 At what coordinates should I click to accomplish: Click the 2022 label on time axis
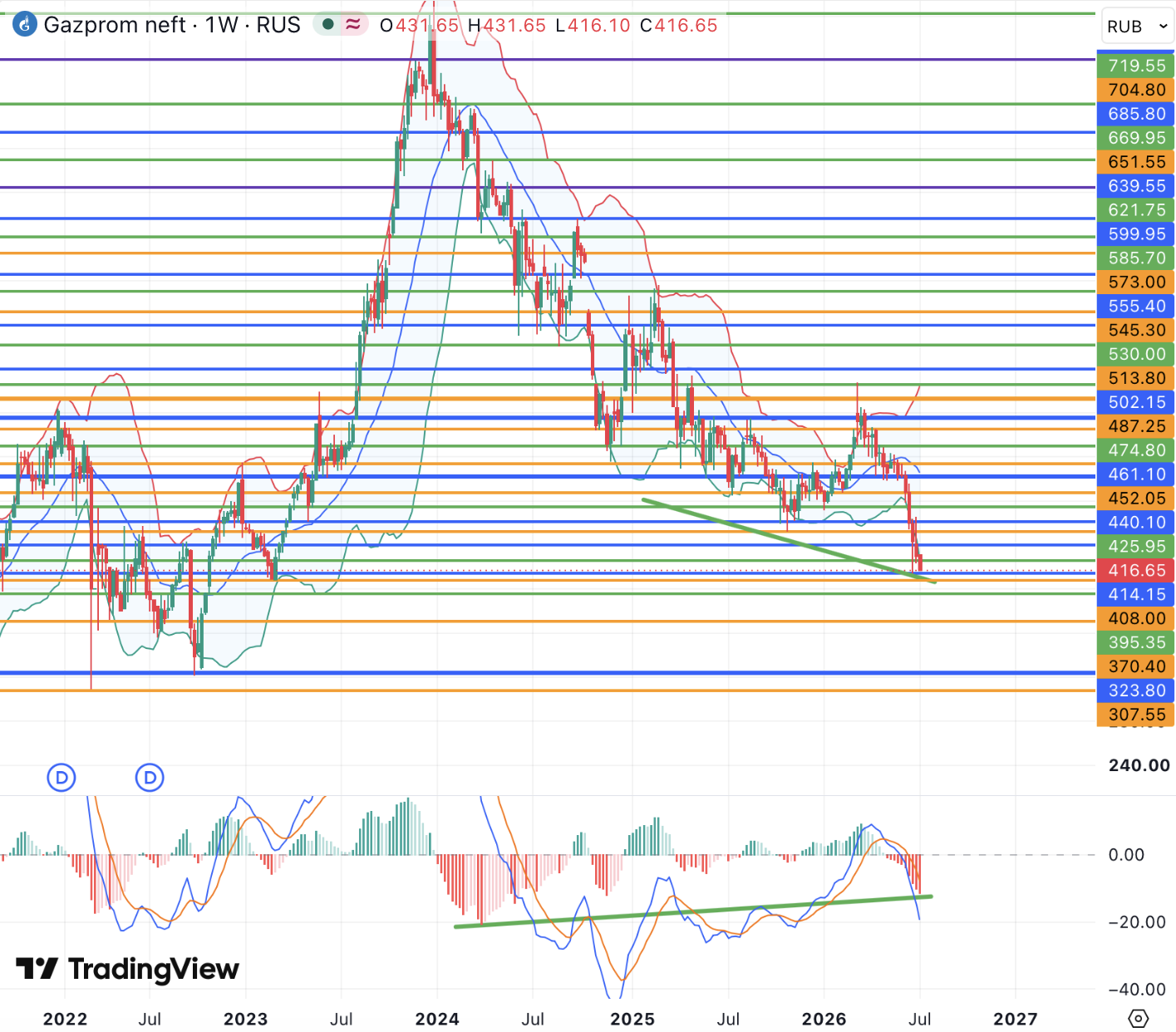[x=65, y=1019]
